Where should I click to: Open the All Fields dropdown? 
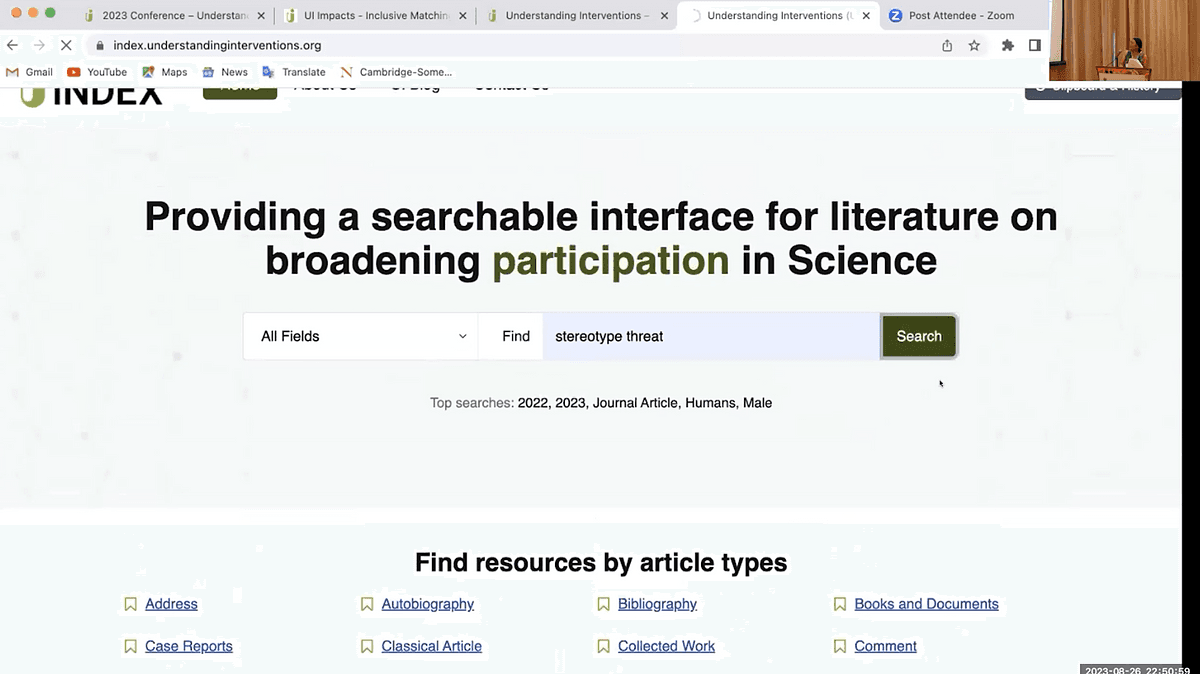[x=361, y=336]
